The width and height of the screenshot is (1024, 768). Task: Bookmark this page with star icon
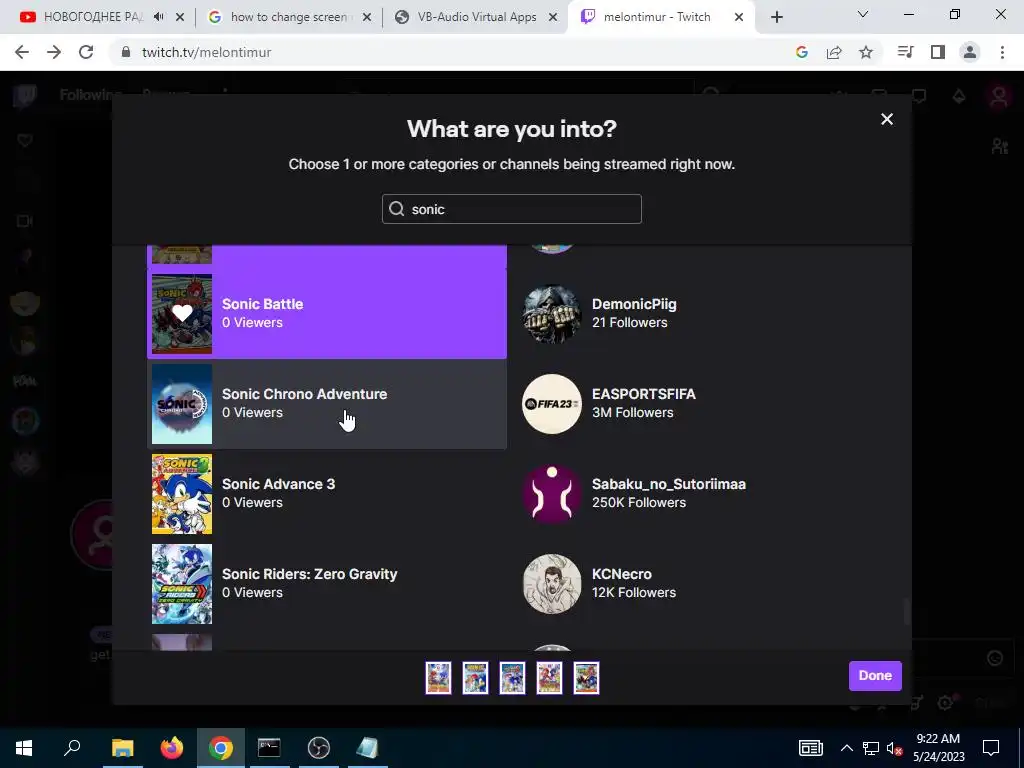(x=866, y=52)
